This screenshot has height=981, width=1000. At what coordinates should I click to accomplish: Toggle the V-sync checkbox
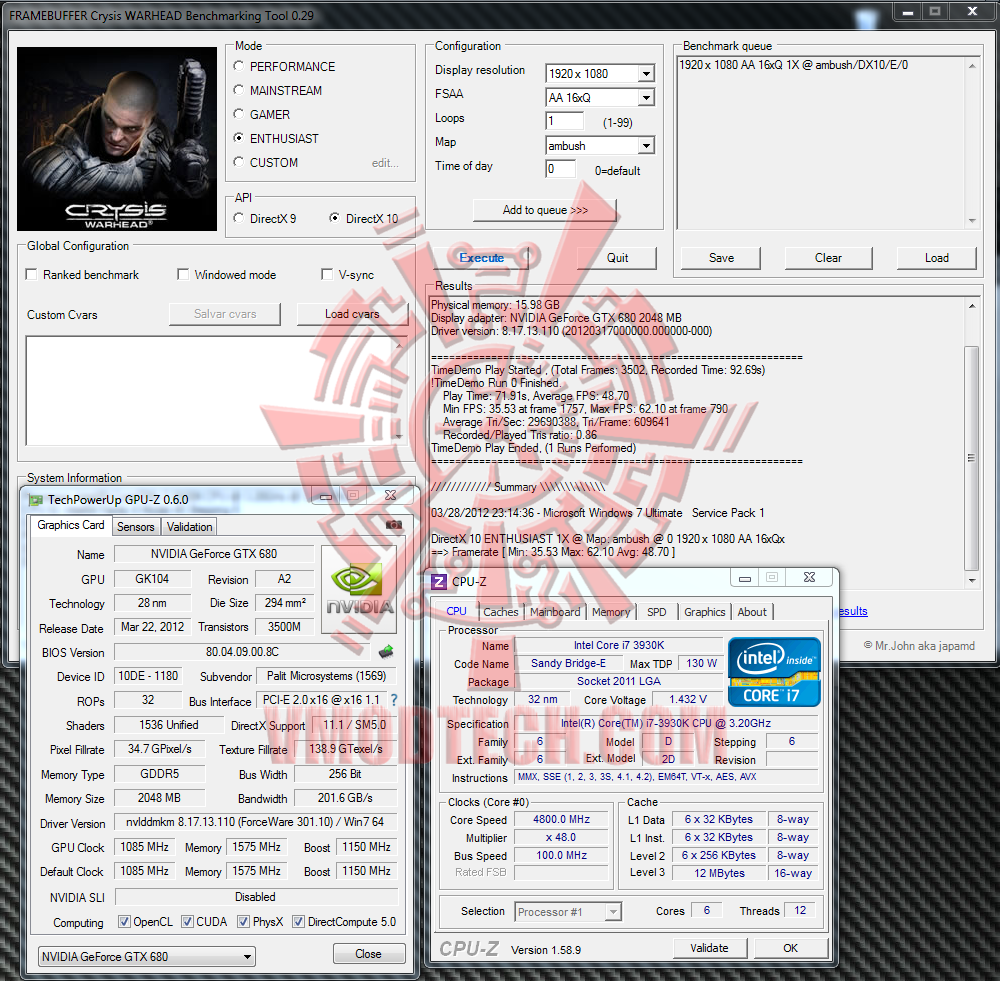[327, 274]
